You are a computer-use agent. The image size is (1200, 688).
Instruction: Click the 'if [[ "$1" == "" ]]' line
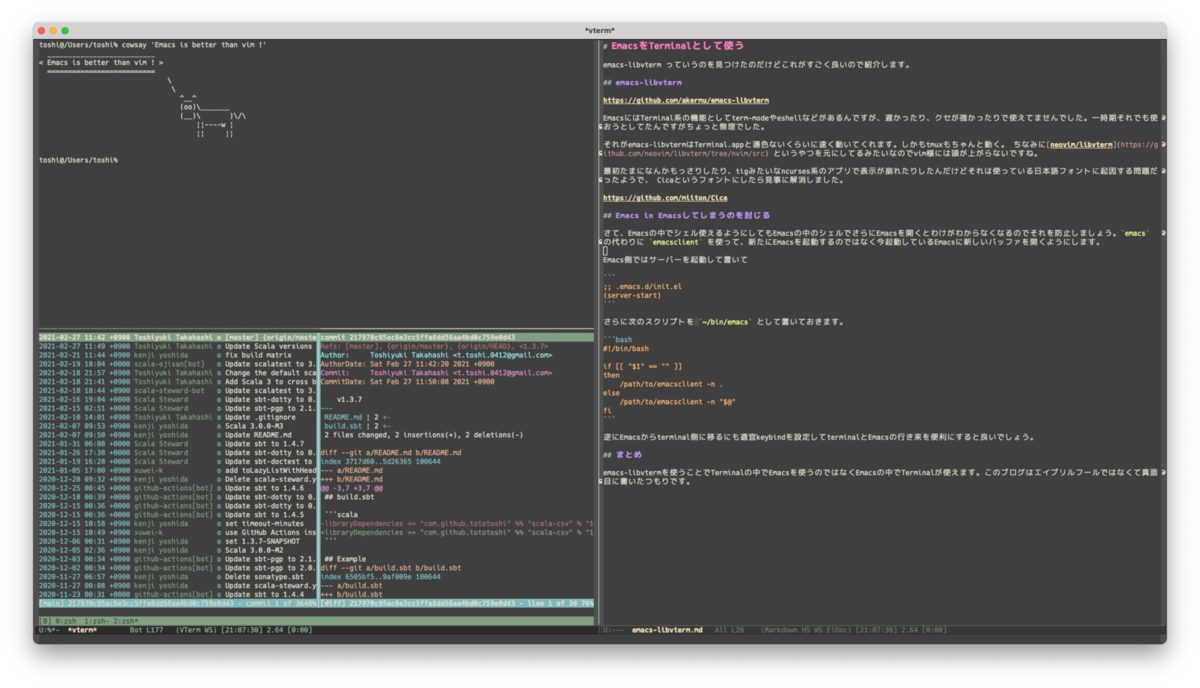tap(642, 367)
